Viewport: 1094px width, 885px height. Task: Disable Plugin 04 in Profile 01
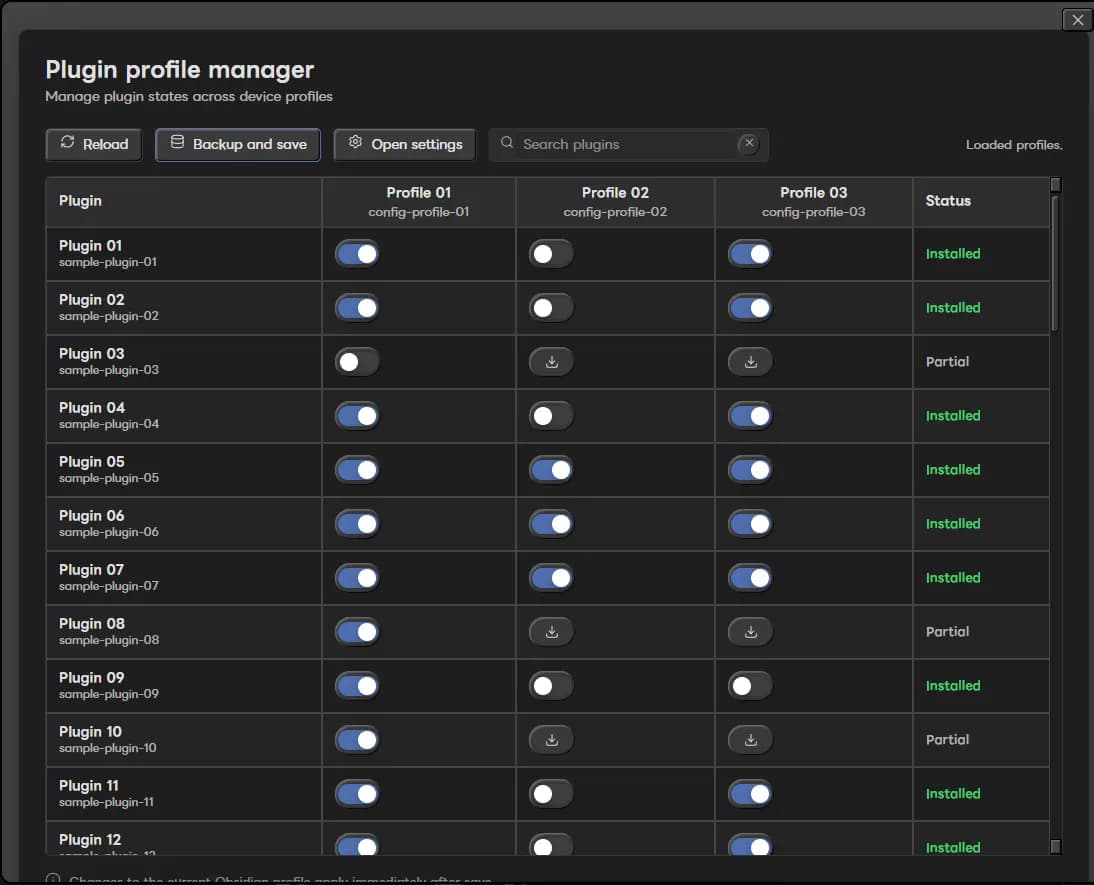click(357, 416)
